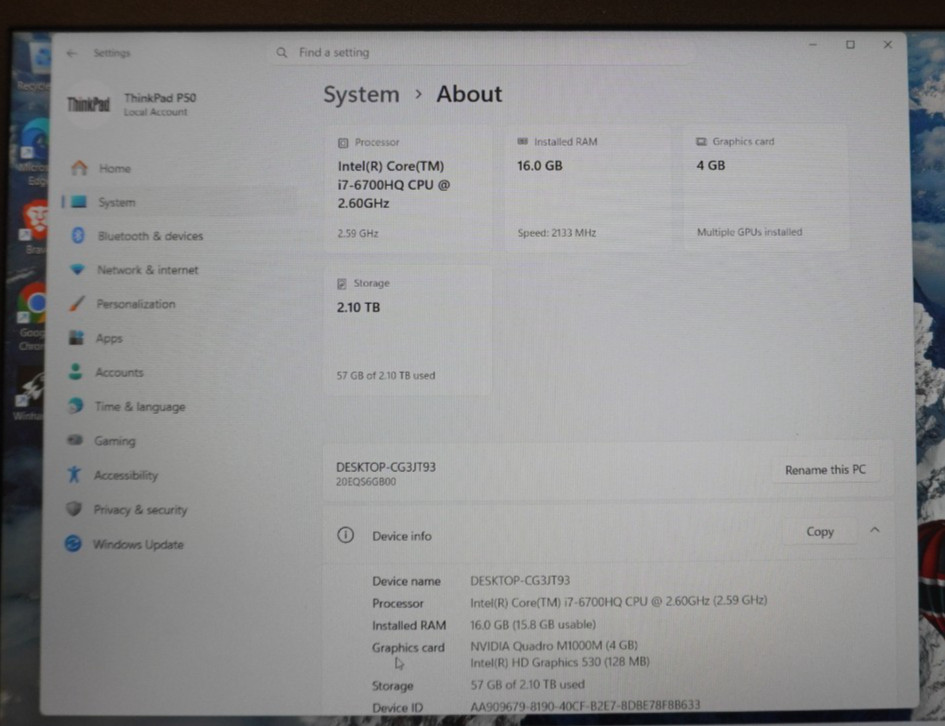The image size is (945, 726).
Task: Open Network & internet settings
Action: coord(179,270)
